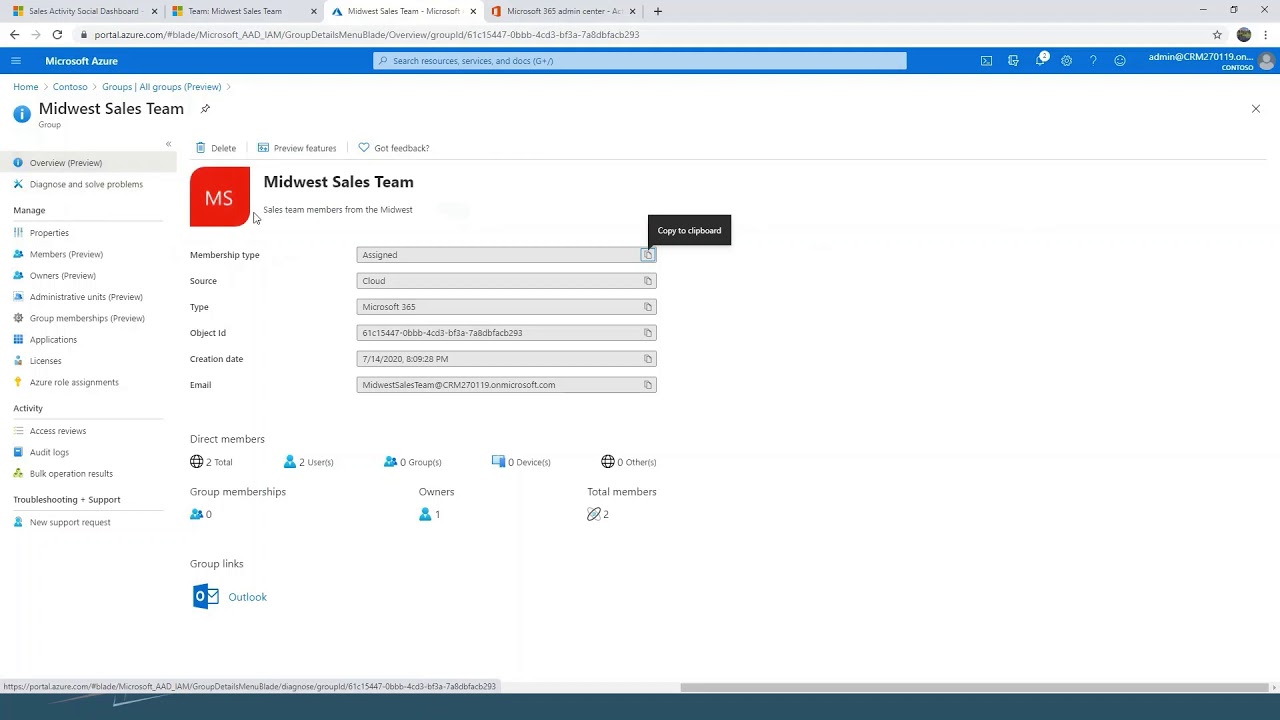The height and width of the screenshot is (720, 1280).
Task: Go to Contoso breadcrumb
Action: click(x=70, y=87)
